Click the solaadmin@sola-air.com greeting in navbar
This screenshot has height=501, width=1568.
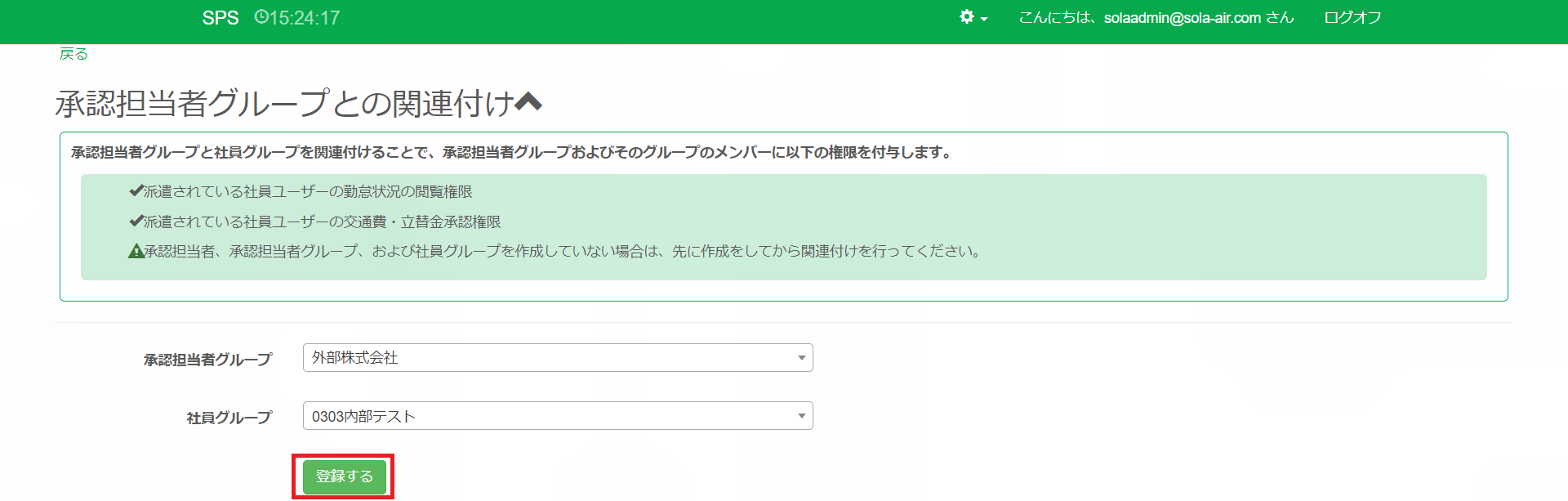(1156, 18)
